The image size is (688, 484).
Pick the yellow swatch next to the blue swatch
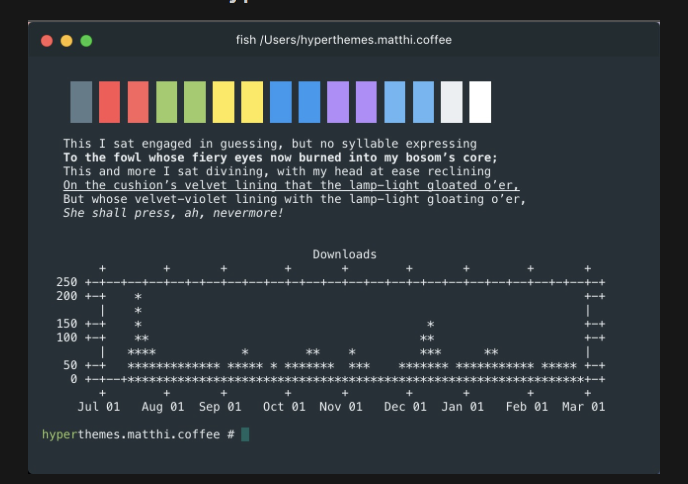coord(252,102)
